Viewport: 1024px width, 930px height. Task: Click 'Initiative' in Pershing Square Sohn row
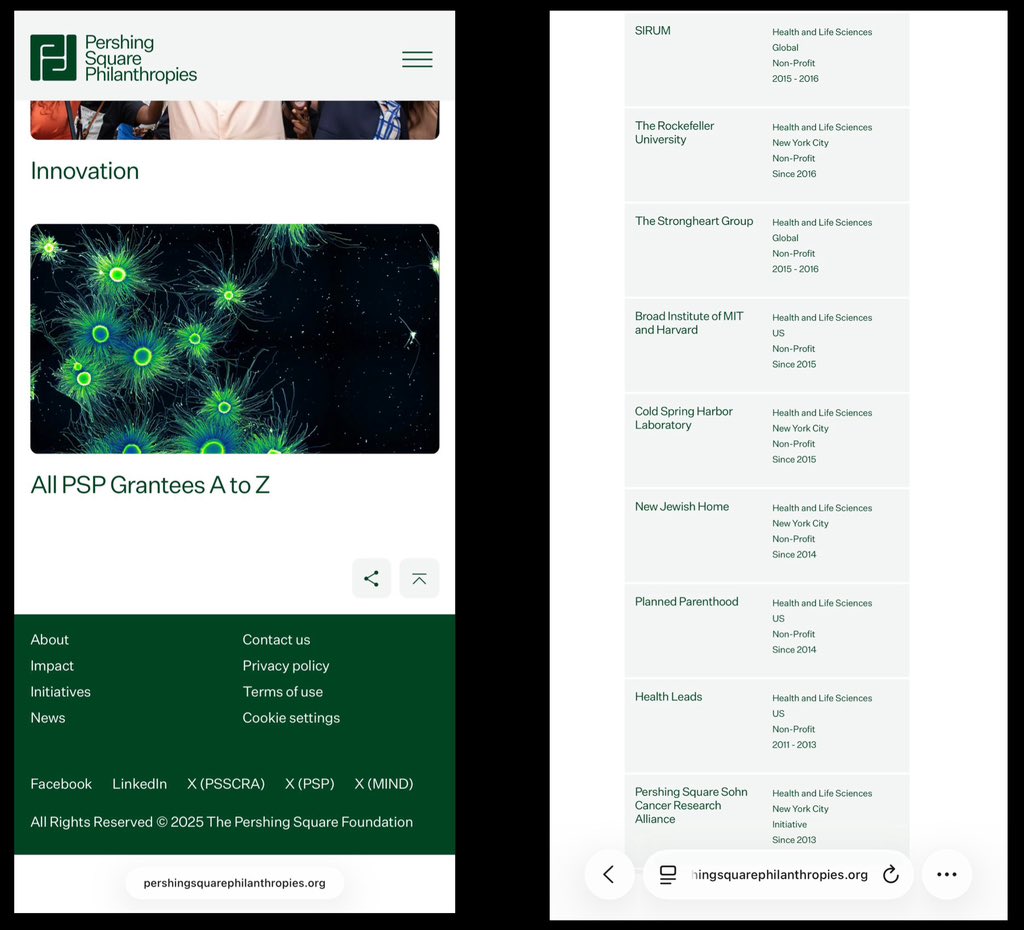click(x=790, y=824)
